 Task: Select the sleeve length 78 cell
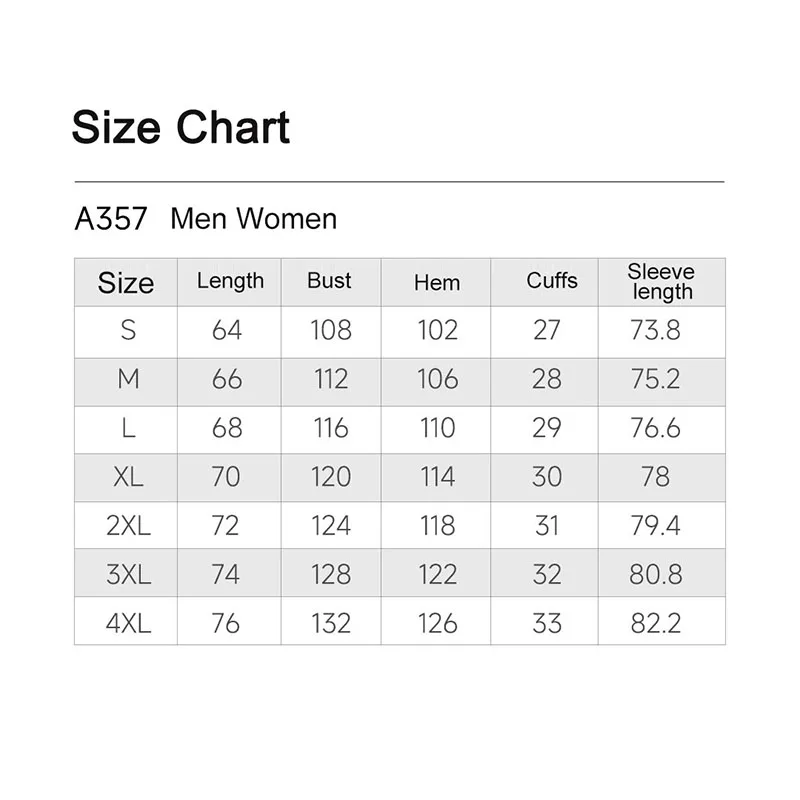(x=655, y=477)
